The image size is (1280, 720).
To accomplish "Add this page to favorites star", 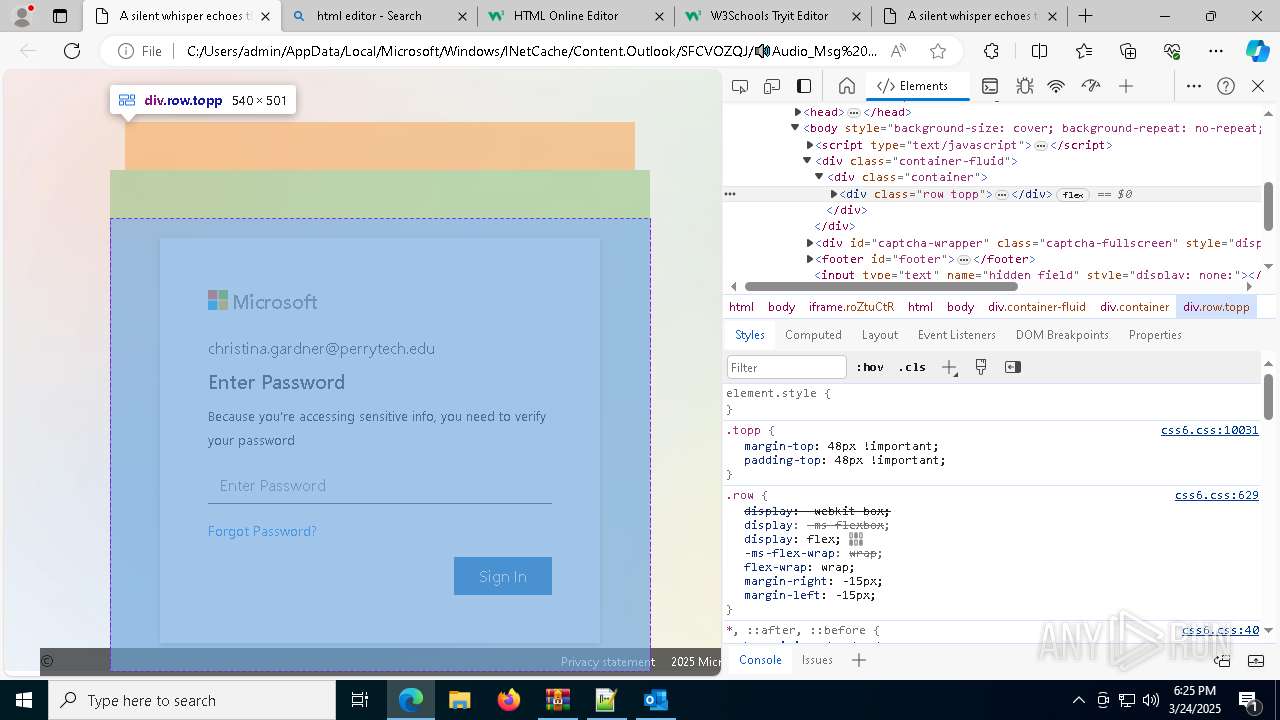I will pyautogui.click(x=937, y=51).
